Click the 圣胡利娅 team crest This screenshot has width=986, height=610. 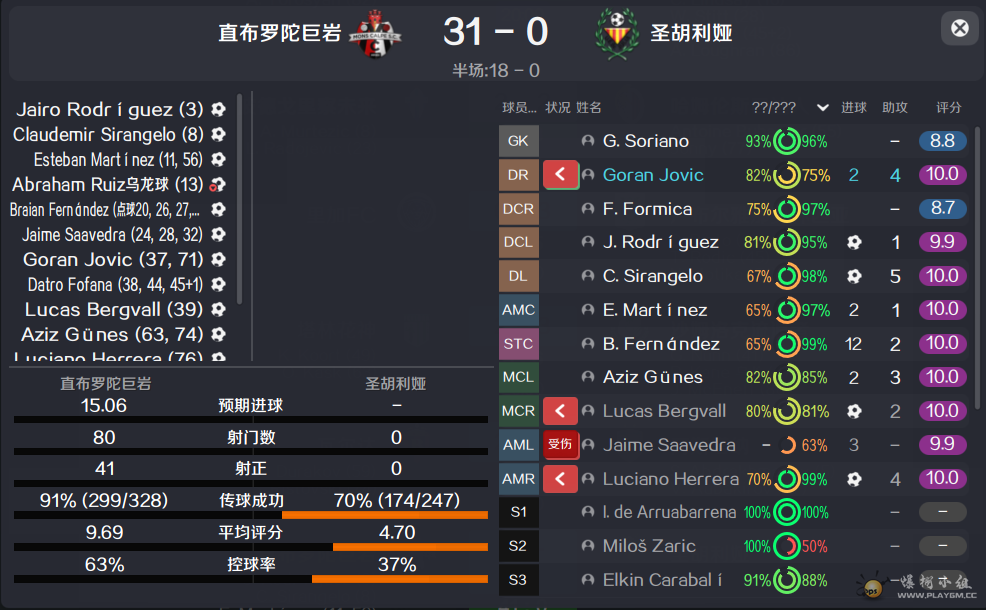(616, 34)
